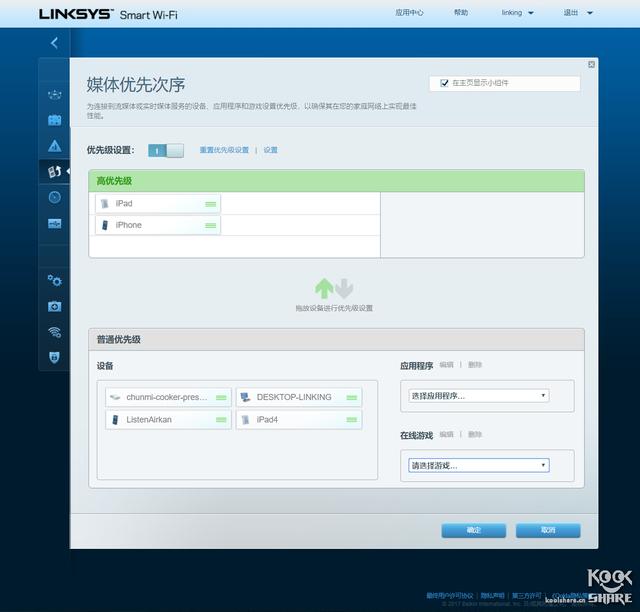
Task: Uncheck the 在主页显示小组件 checkbox
Action: coord(444,83)
